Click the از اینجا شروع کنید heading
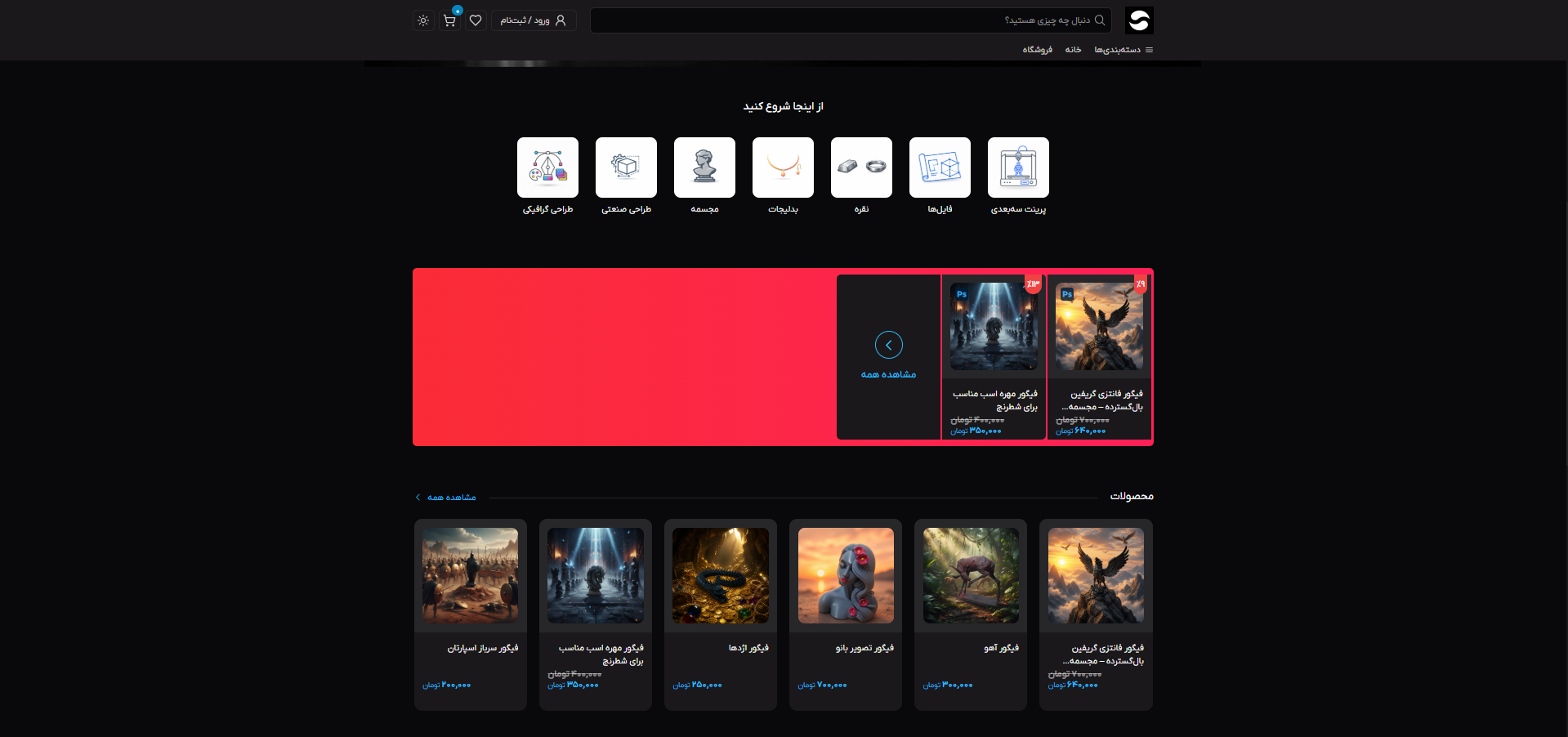Screen dimensions: 1568x737 [x=783, y=106]
